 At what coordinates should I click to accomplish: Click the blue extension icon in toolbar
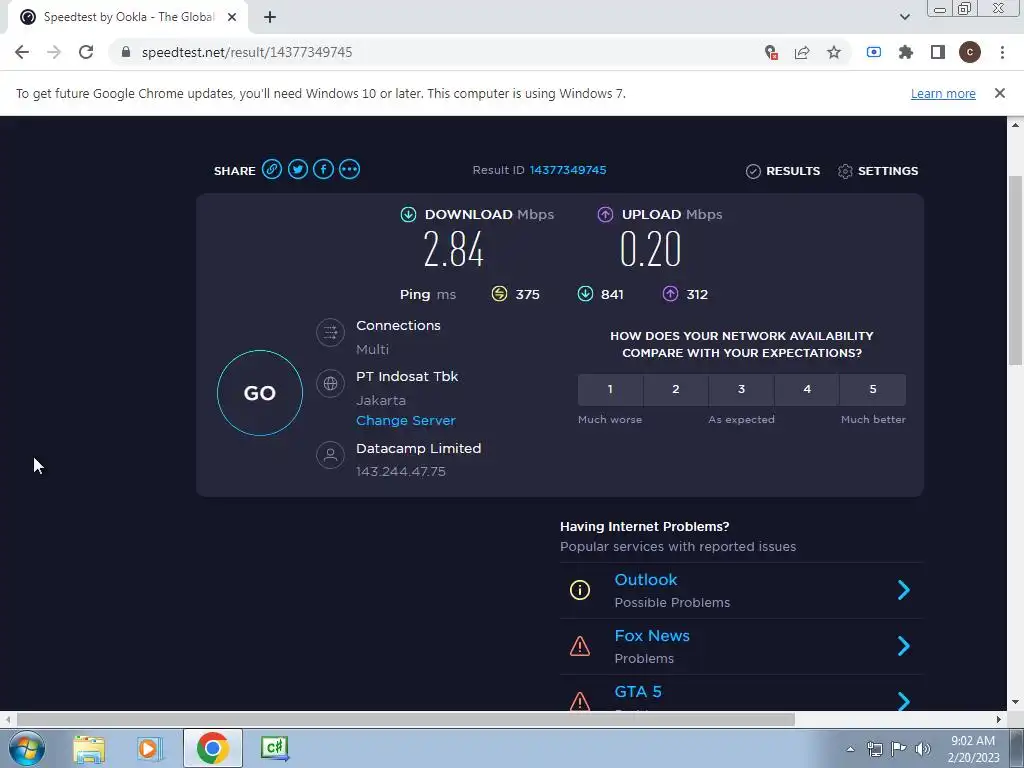coord(874,52)
